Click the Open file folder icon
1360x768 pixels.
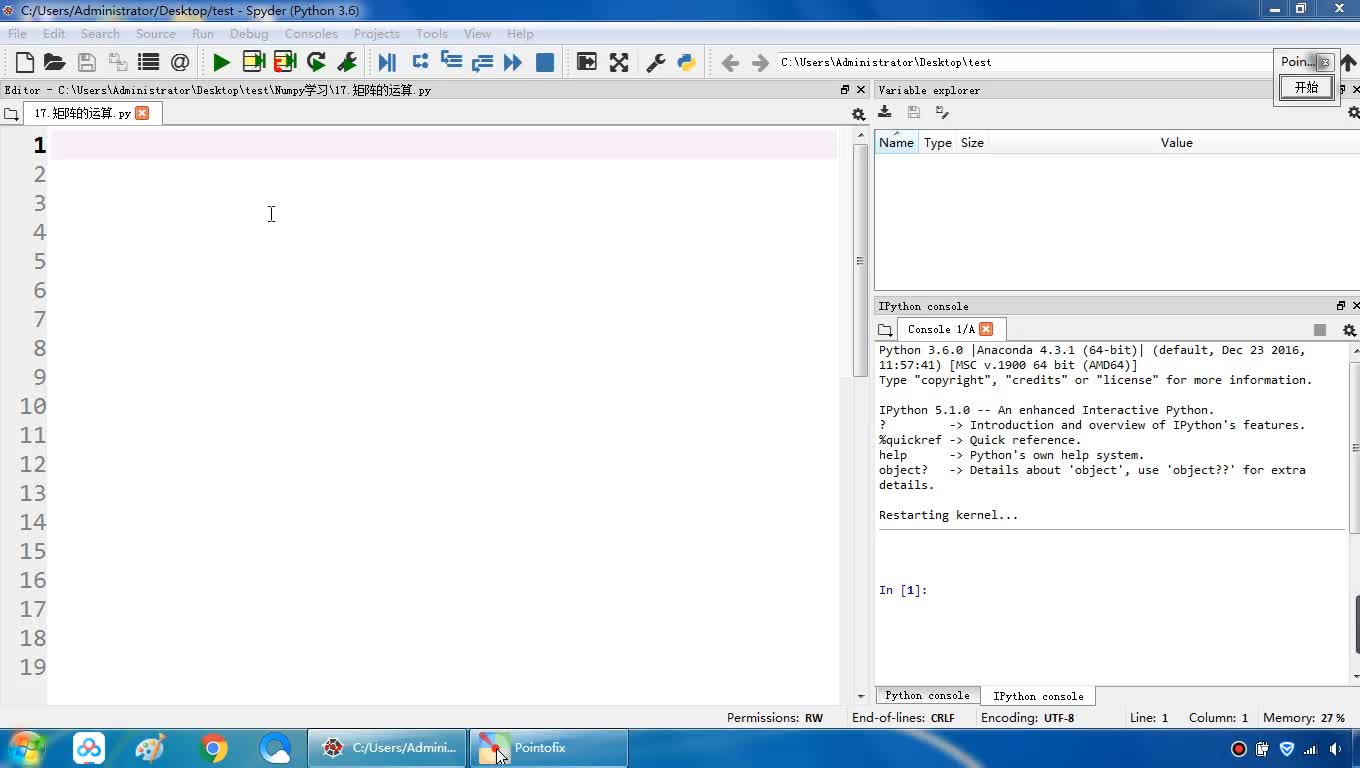[55, 62]
